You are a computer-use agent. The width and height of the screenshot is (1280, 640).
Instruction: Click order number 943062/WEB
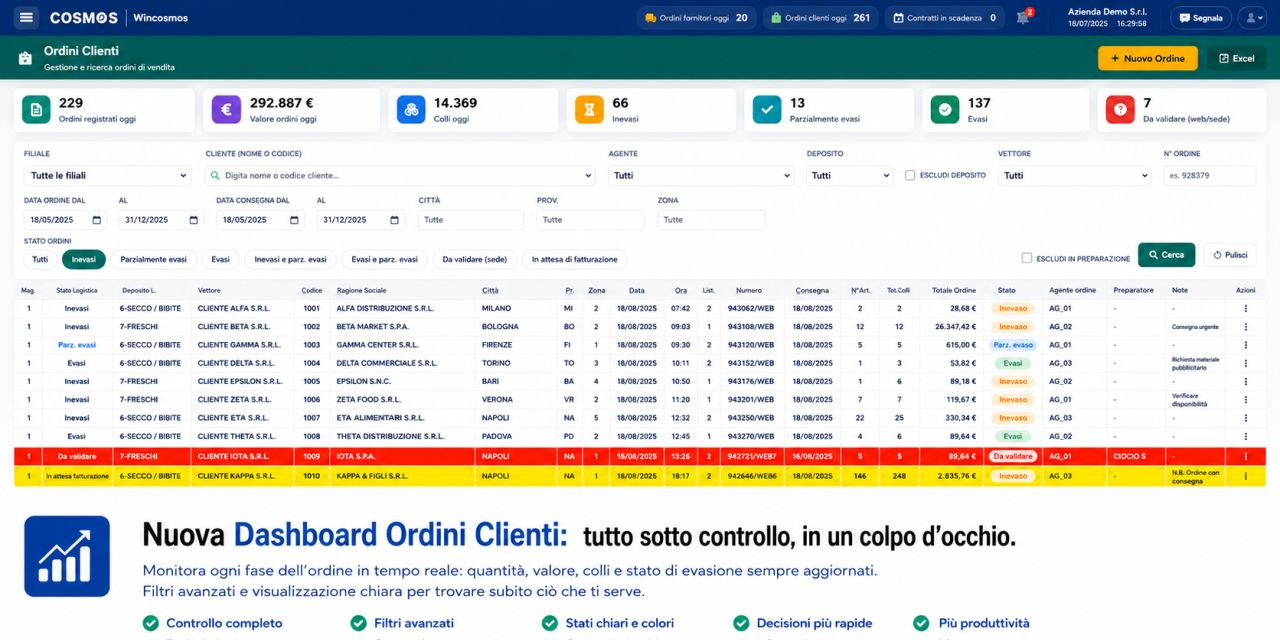tap(750, 308)
